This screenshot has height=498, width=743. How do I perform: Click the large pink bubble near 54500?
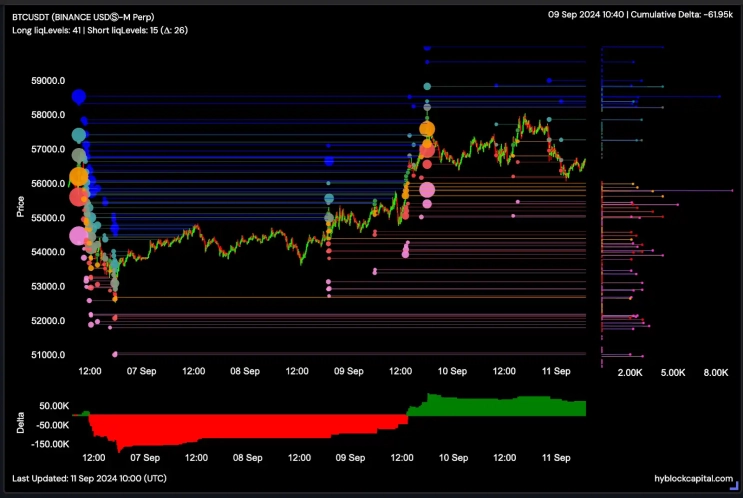[x=78, y=236]
